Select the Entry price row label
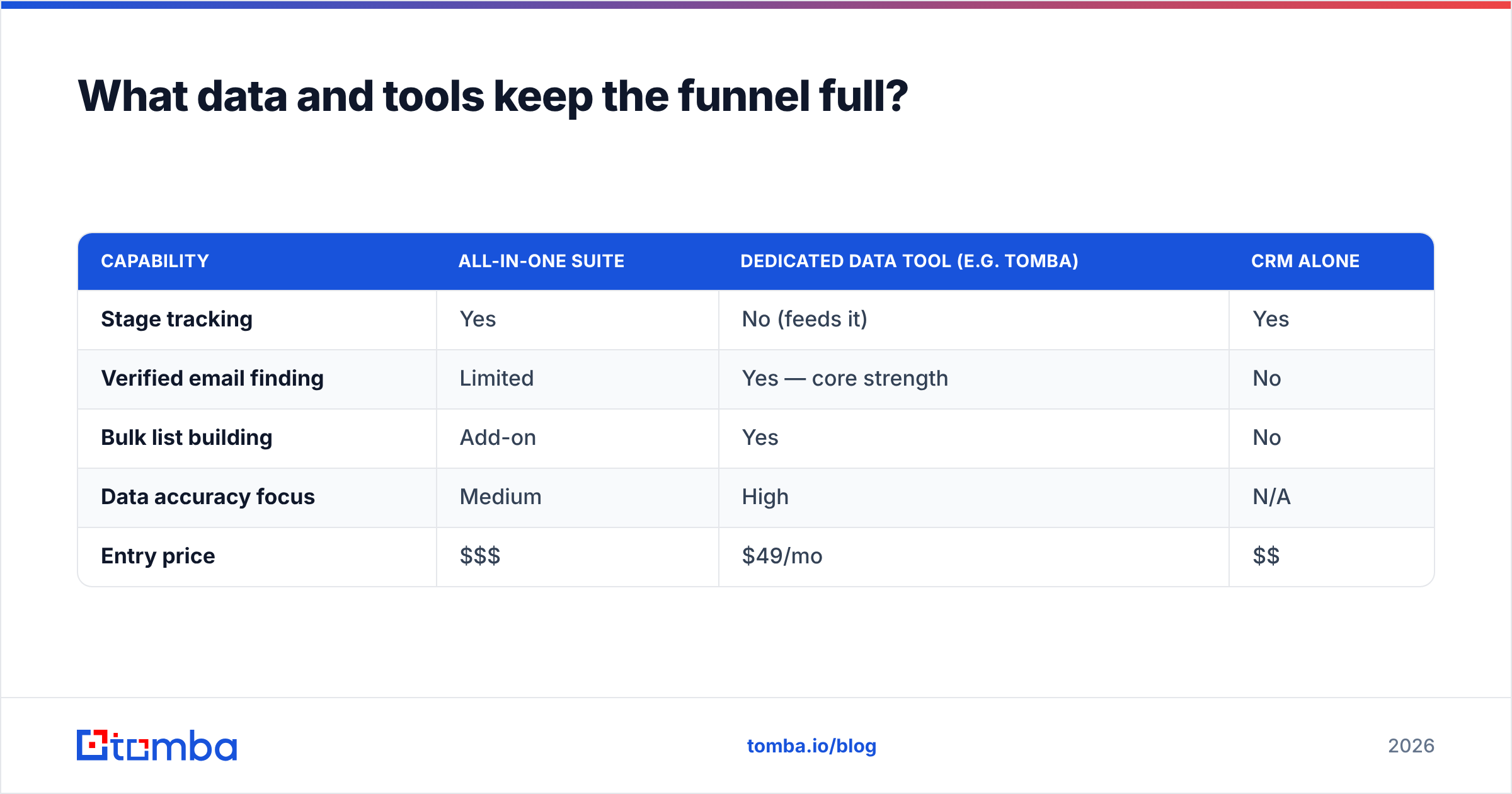1512x794 pixels. pos(158,556)
